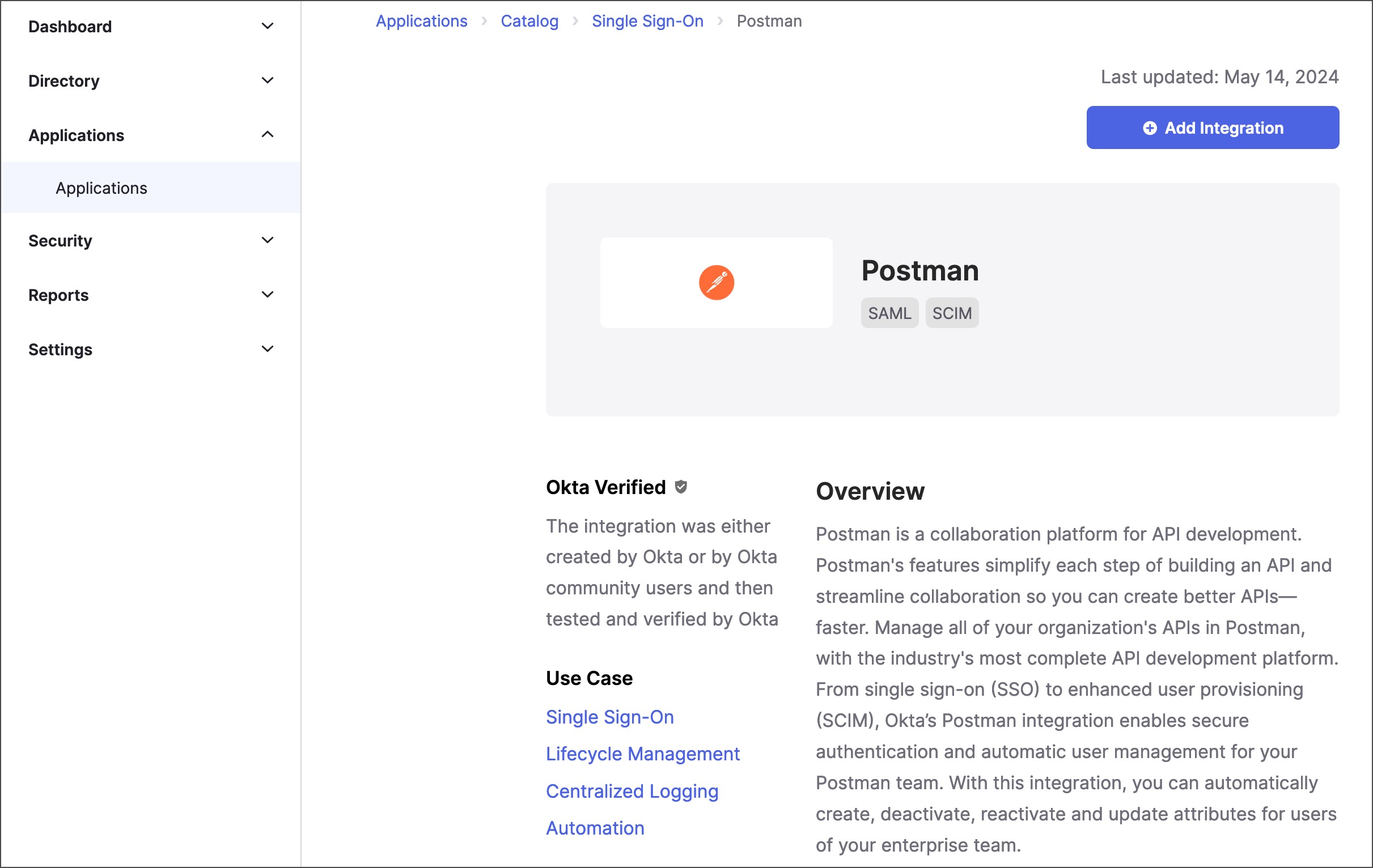
Task: Click the plus icon in Add Integration
Action: coord(1150,127)
